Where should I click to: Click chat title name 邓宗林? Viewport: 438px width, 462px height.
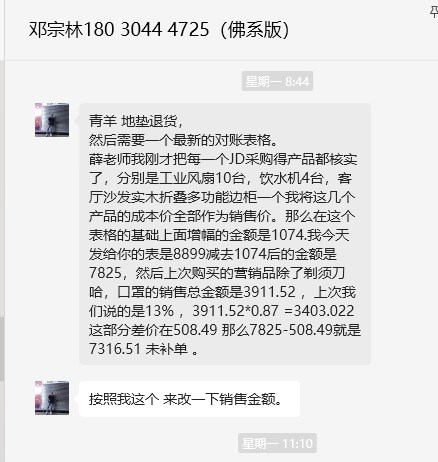56,29
